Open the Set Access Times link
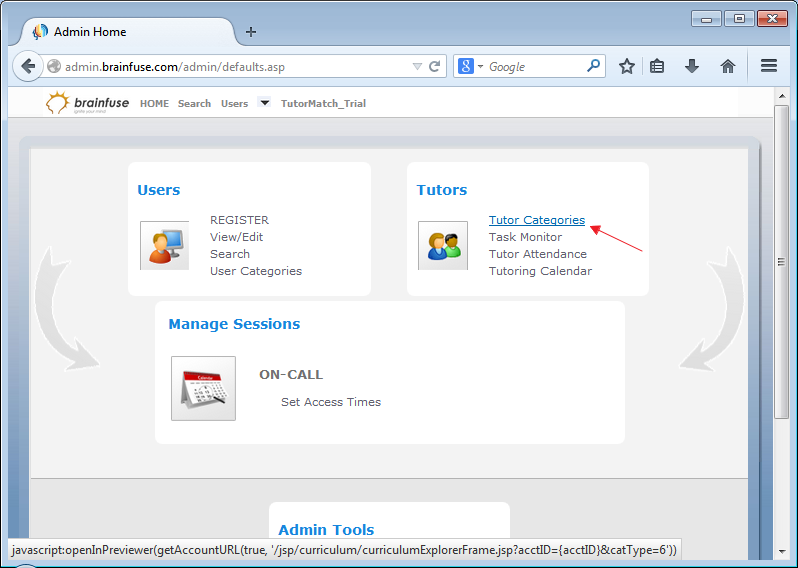Screen dimensions: 798x568 (331, 402)
